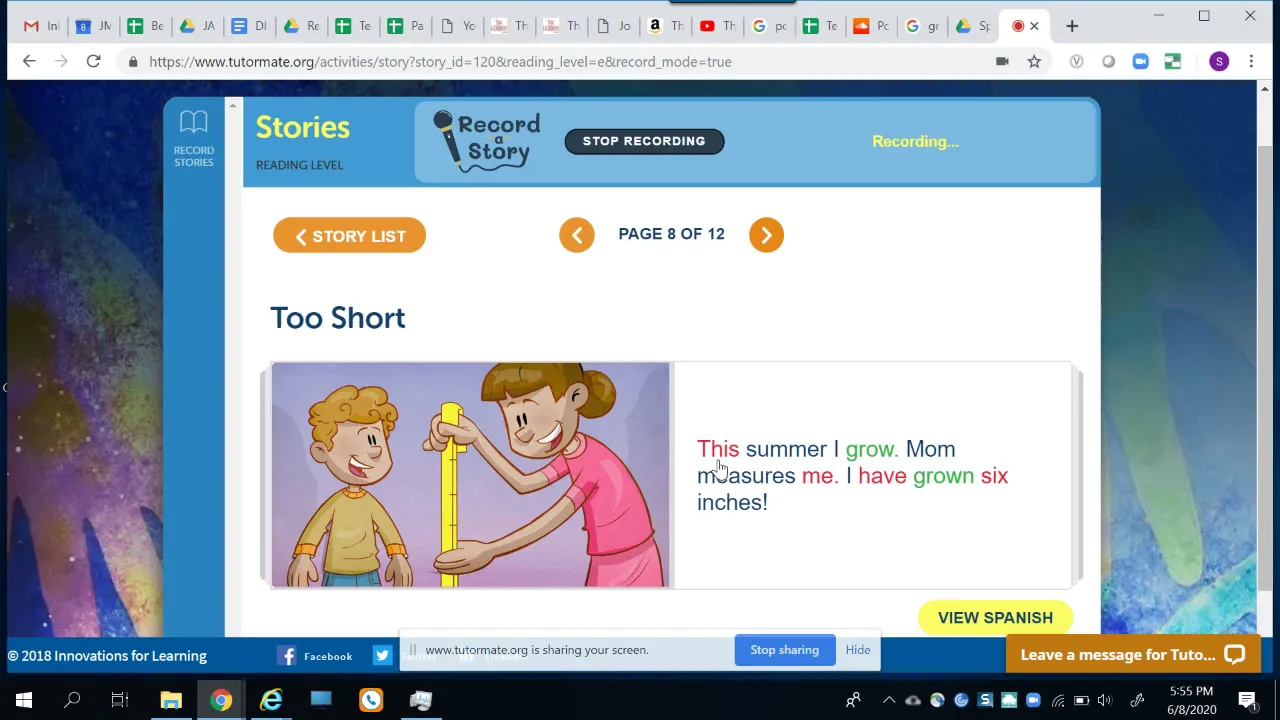The height and width of the screenshot is (720, 1280).
Task: Open the chat bubble icon for messages
Action: pos(1235,655)
